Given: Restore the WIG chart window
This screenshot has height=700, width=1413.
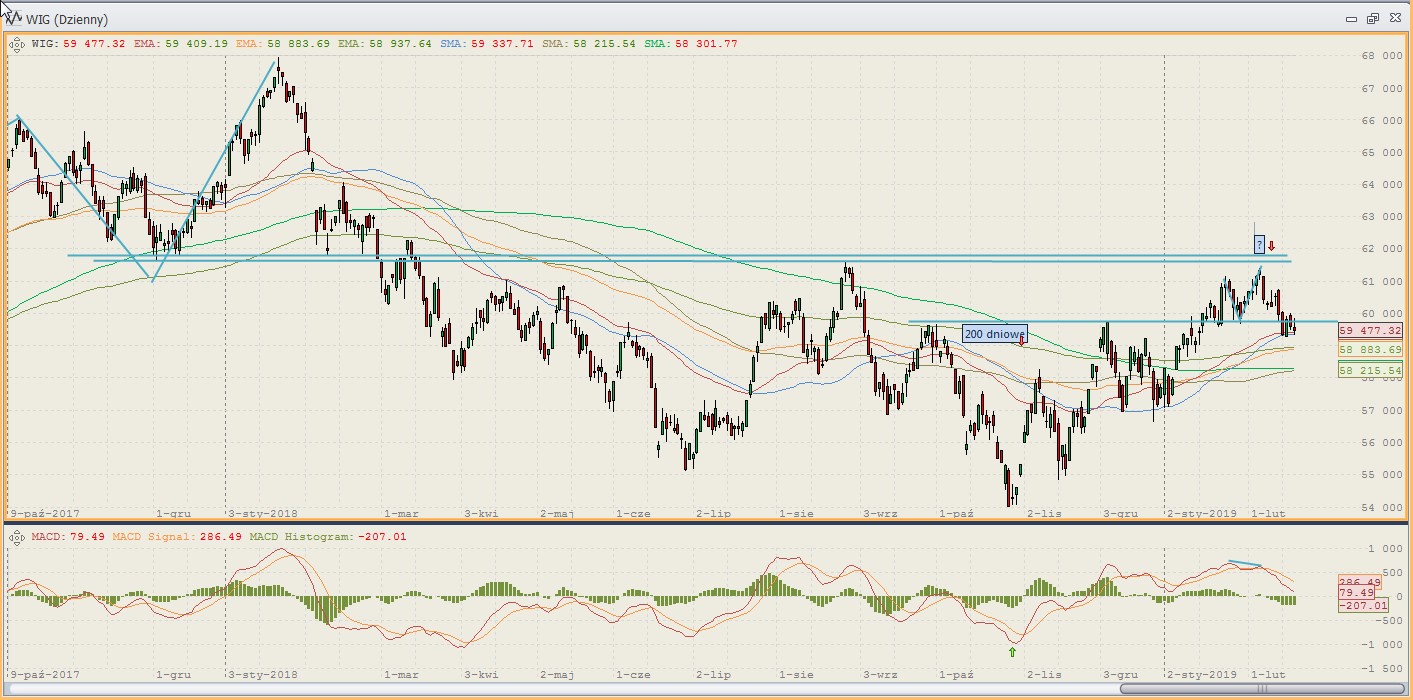Looking at the screenshot, I should point(1373,19).
